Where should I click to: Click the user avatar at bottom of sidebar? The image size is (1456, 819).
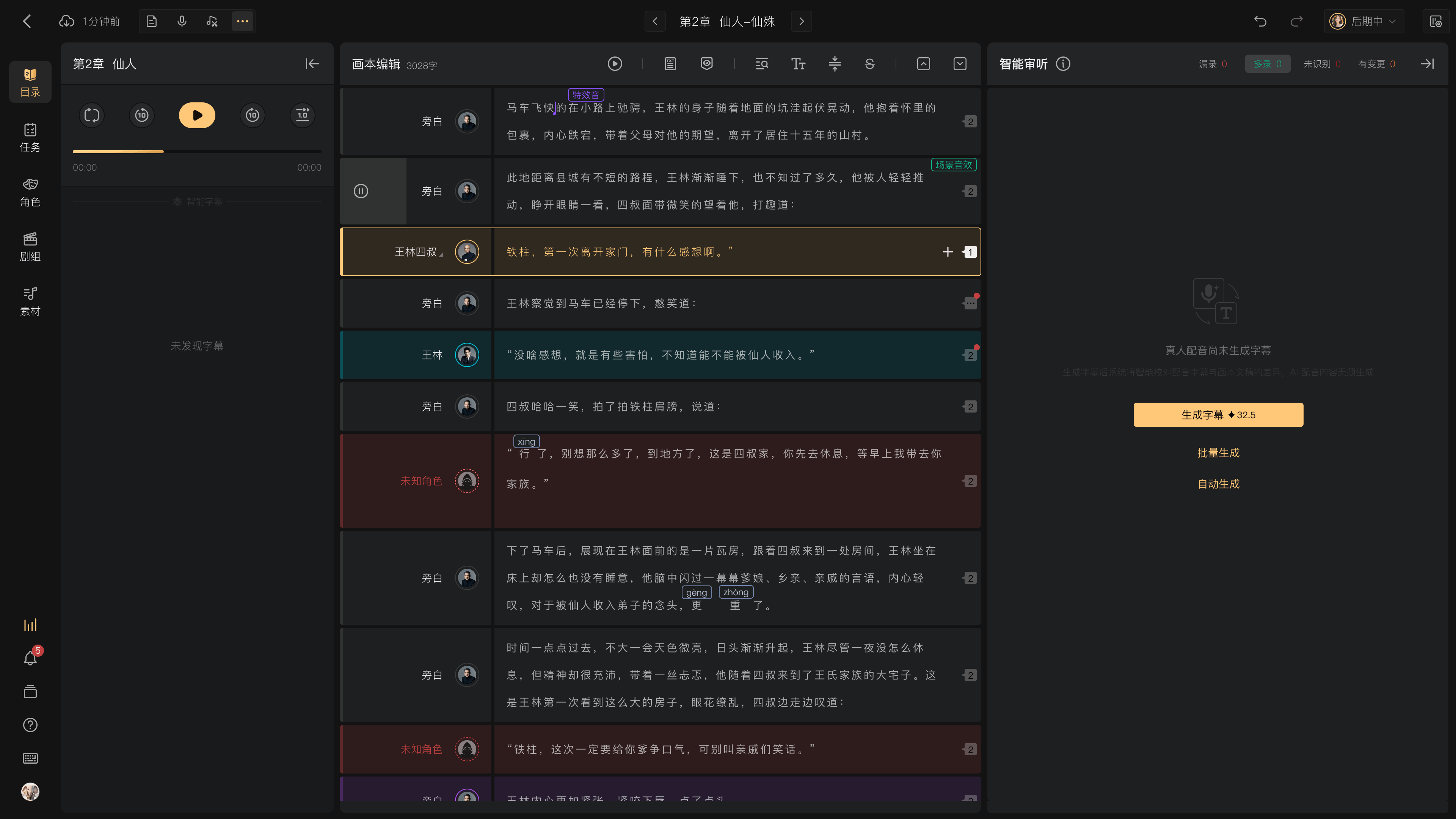coord(30,792)
